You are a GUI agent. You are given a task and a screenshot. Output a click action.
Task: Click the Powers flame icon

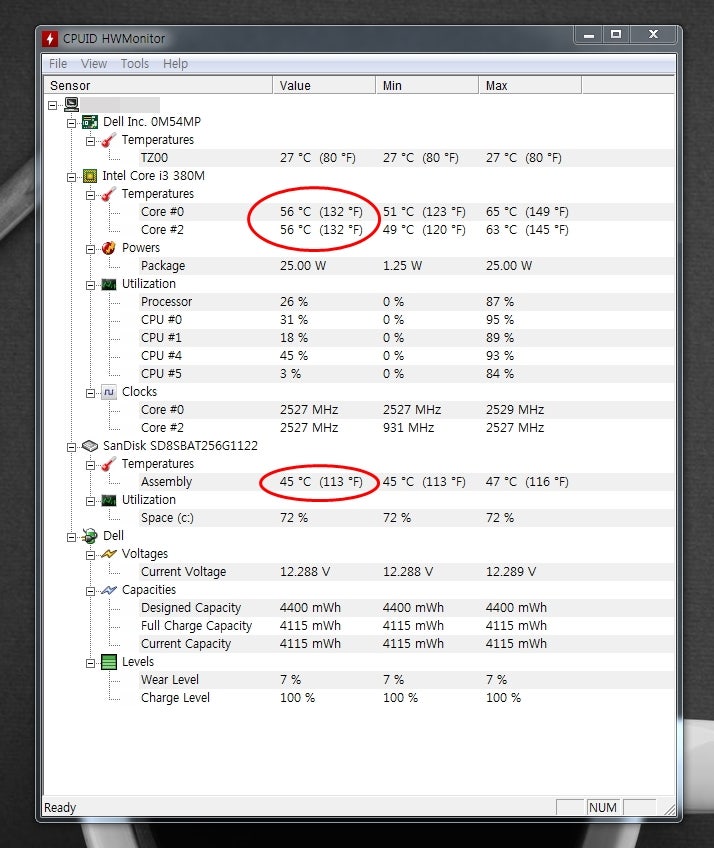109,248
